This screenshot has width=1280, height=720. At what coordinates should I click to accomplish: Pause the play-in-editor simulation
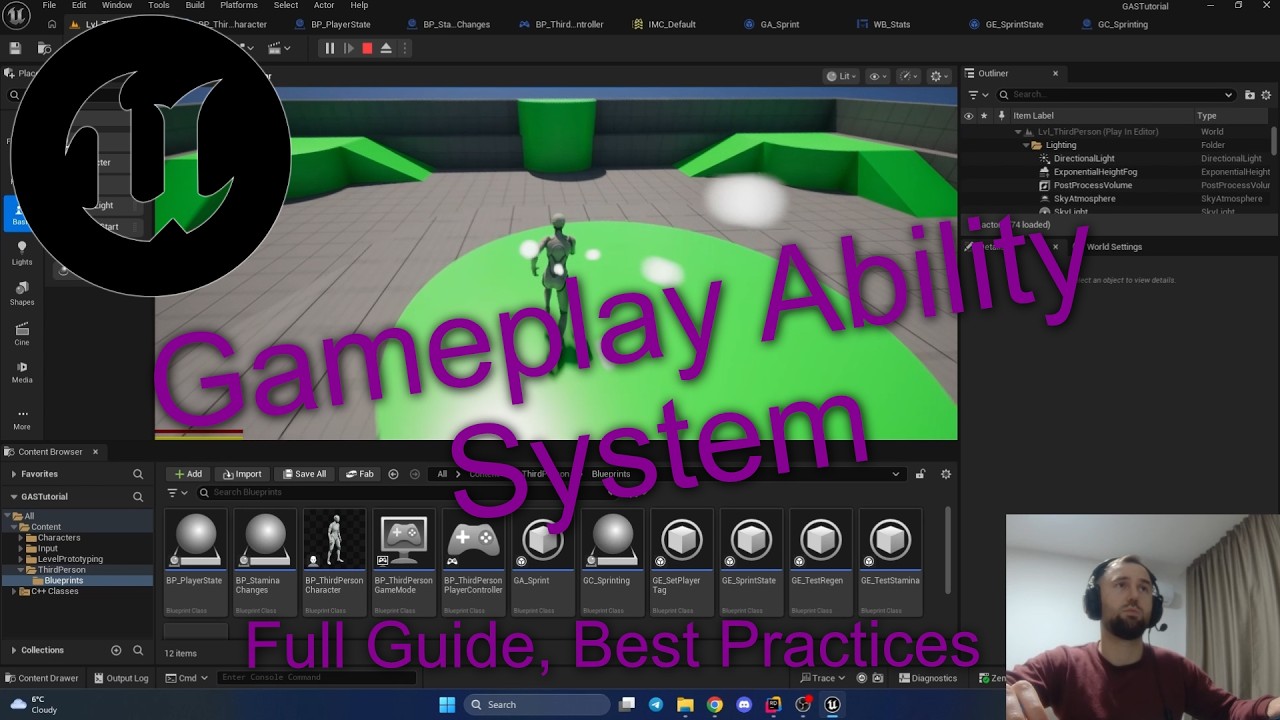[x=329, y=48]
